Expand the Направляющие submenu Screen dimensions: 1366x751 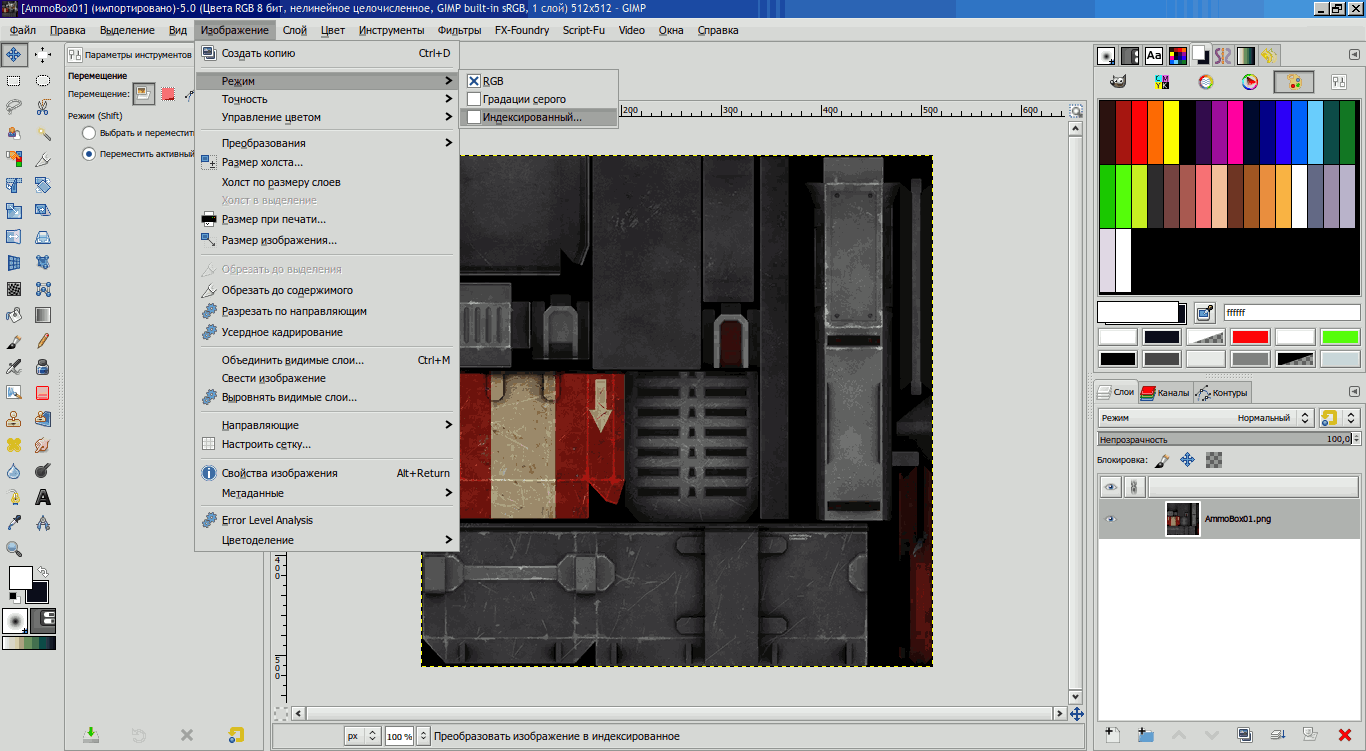[x=327, y=425]
